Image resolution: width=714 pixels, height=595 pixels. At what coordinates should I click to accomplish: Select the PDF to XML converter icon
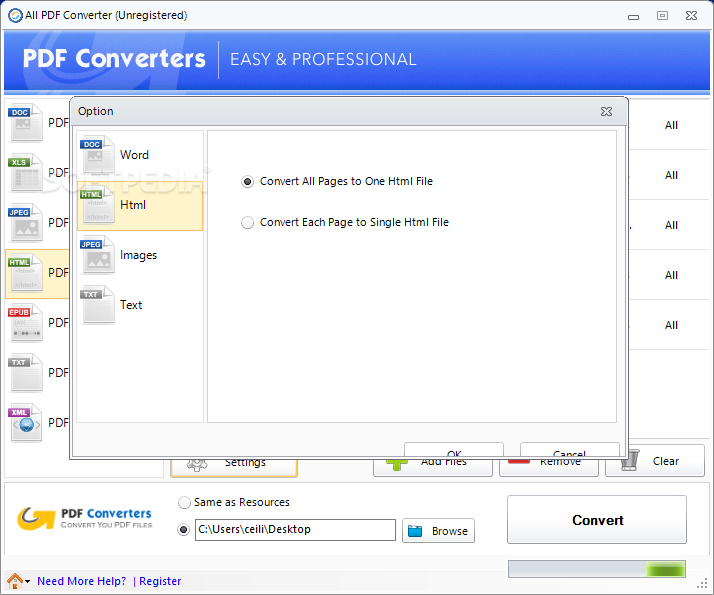point(26,423)
